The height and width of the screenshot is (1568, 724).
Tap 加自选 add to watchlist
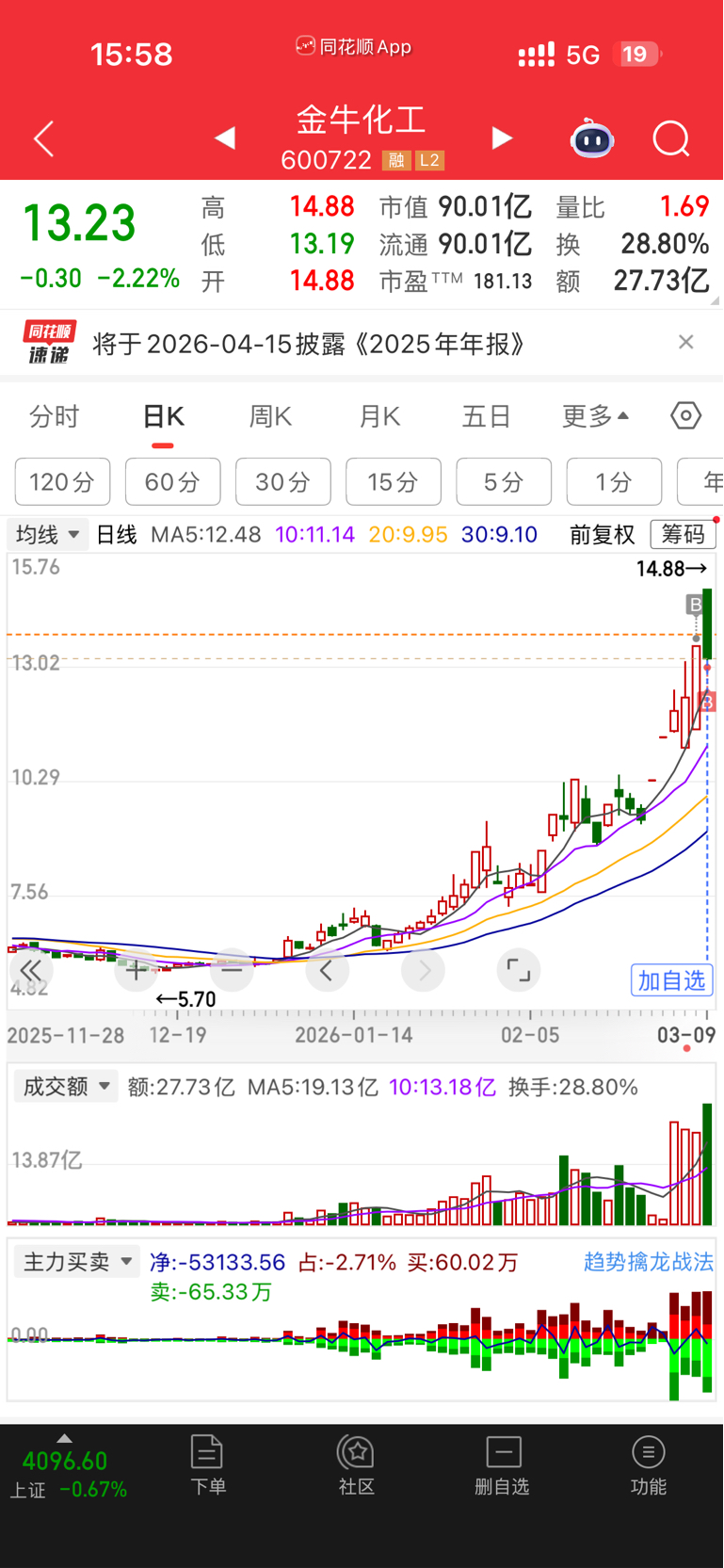coord(672,980)
